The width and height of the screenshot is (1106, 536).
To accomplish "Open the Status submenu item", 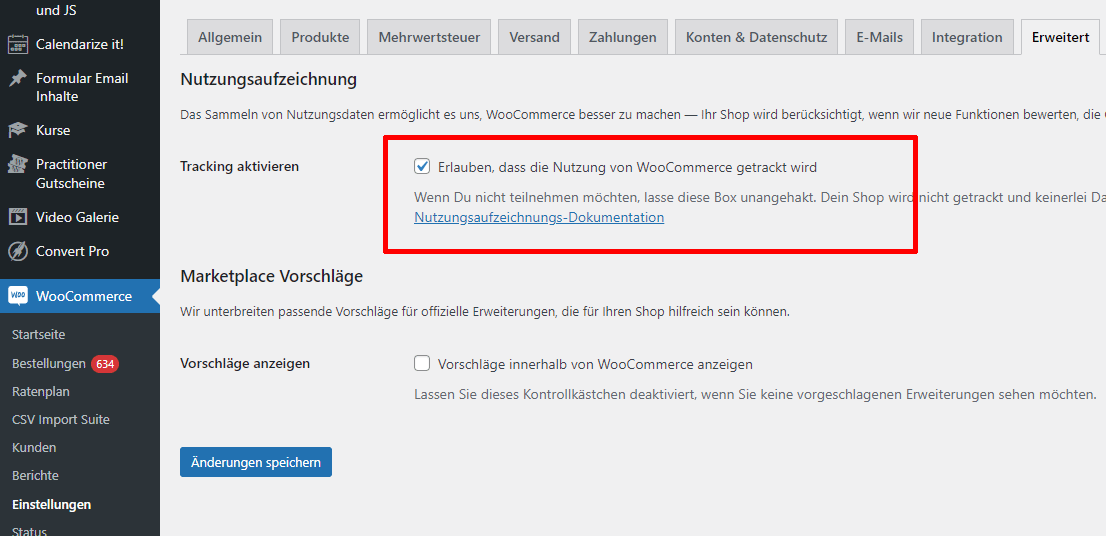I will pos(29,531).
